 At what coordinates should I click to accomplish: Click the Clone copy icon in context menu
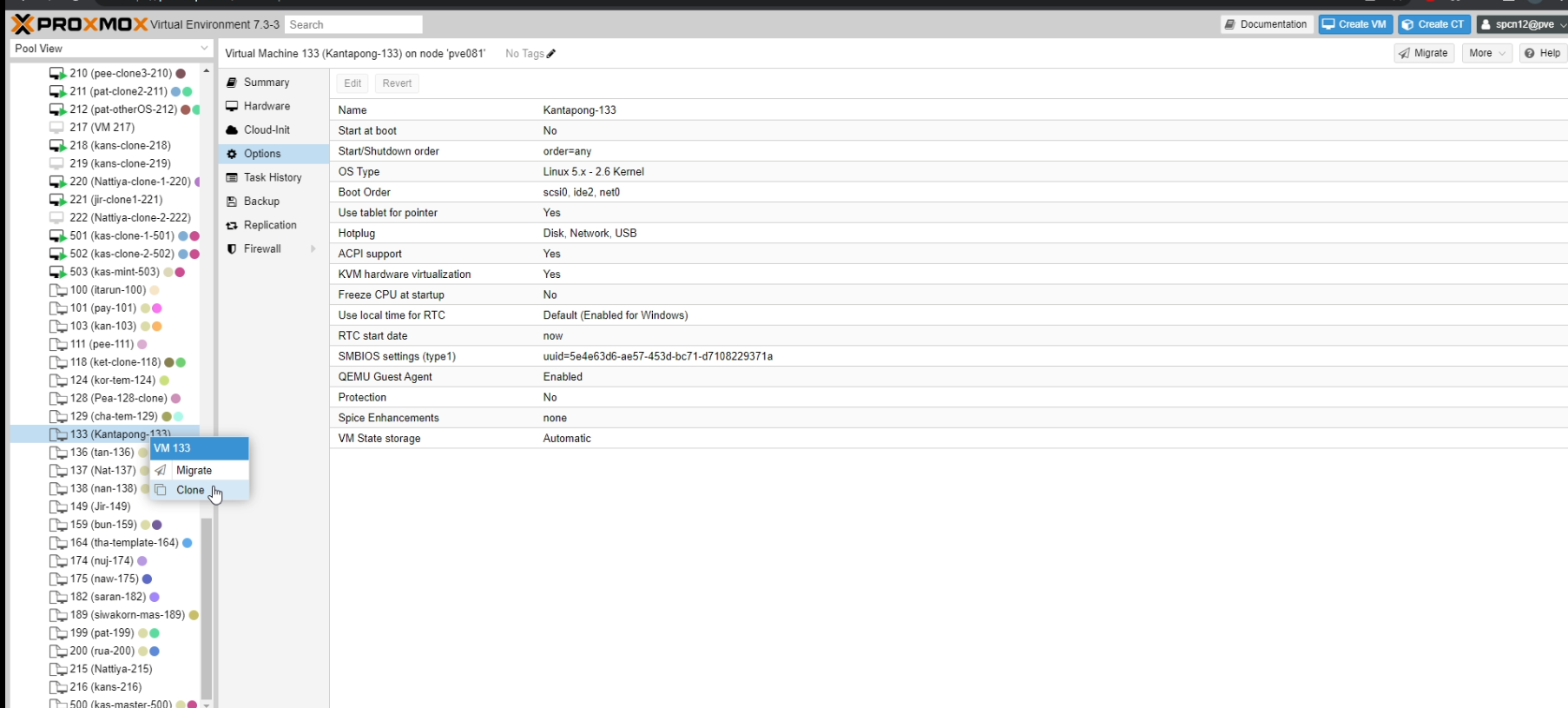click(161, 490)
